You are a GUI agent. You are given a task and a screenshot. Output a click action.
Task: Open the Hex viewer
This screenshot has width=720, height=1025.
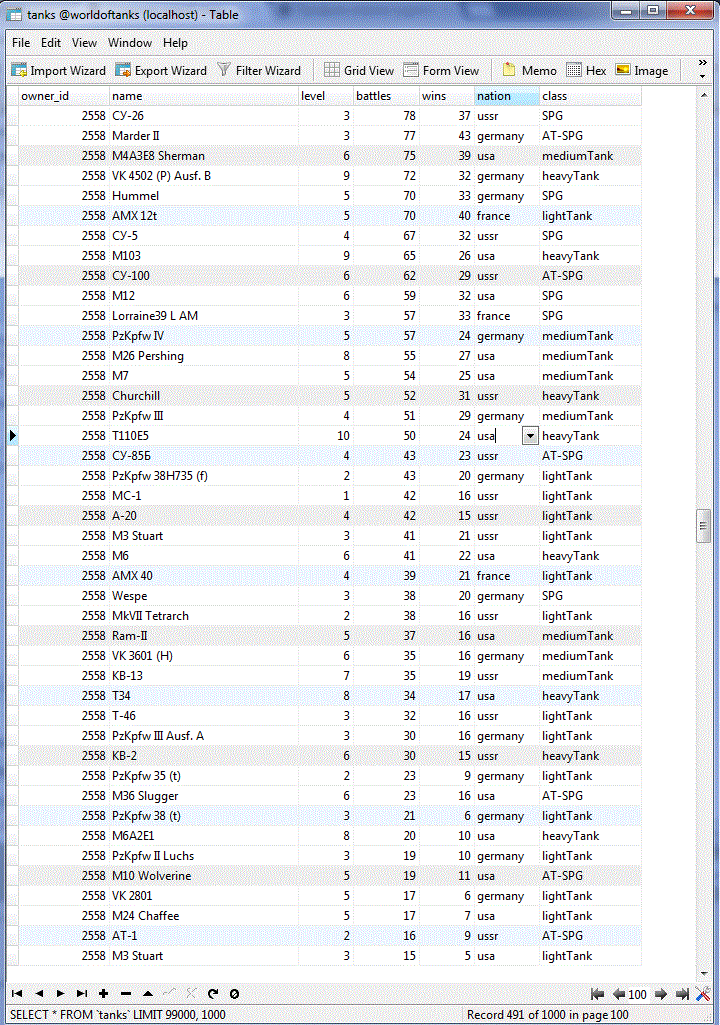point(586,70)
